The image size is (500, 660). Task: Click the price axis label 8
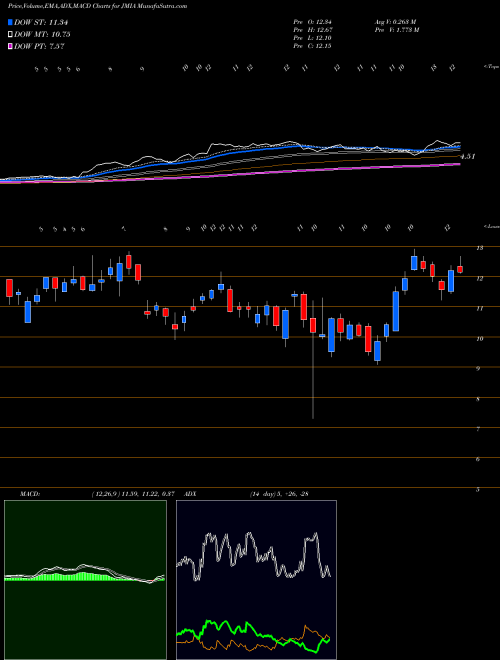(478, 399)
